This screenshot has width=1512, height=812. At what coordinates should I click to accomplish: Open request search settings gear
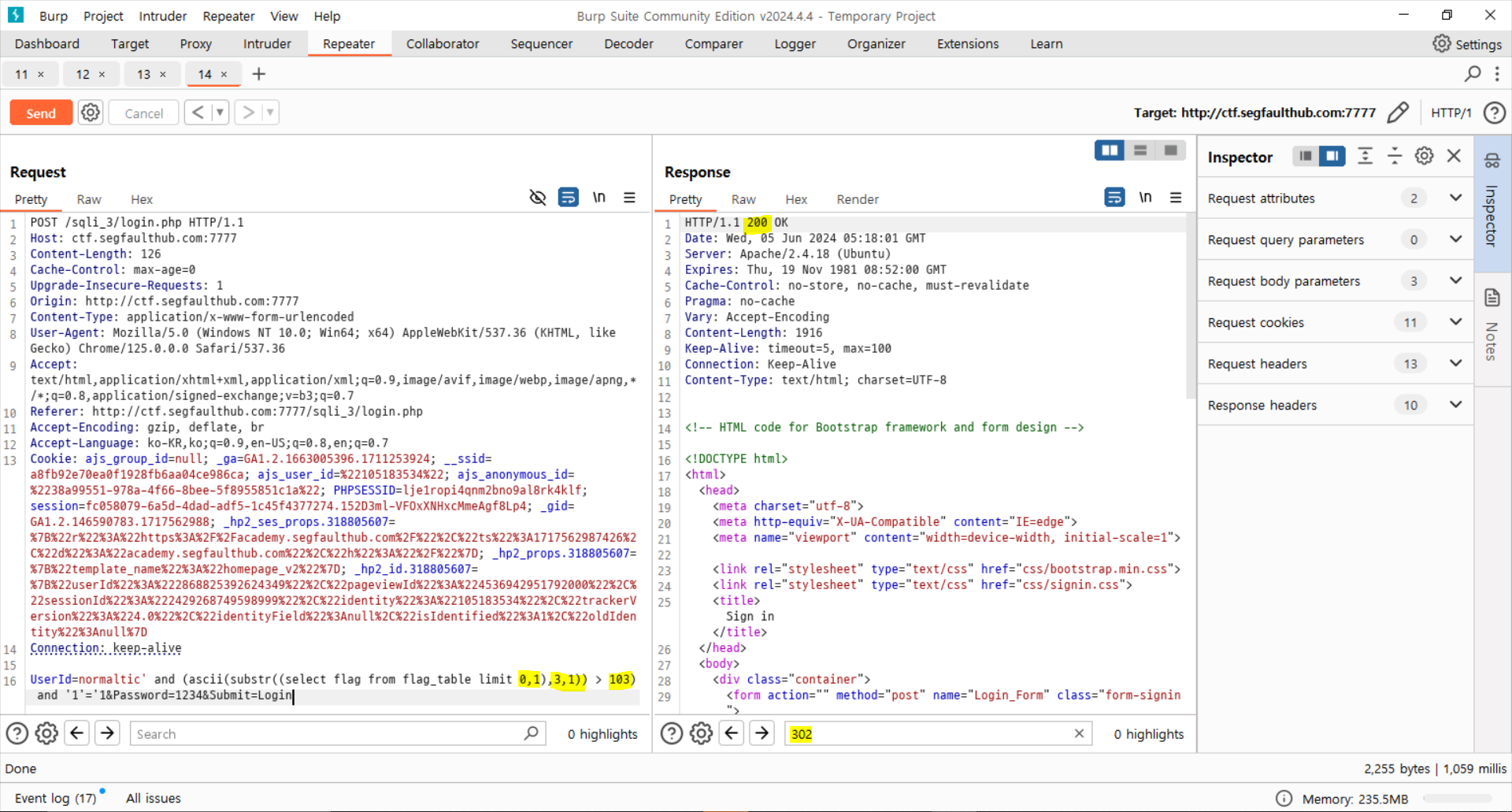pos(46,733)
